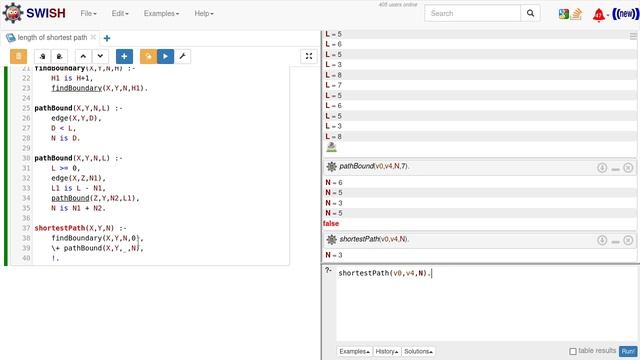The image size is (640, 360).
Task: Open the results pane hamburger menu
Action: pos(633,36)
